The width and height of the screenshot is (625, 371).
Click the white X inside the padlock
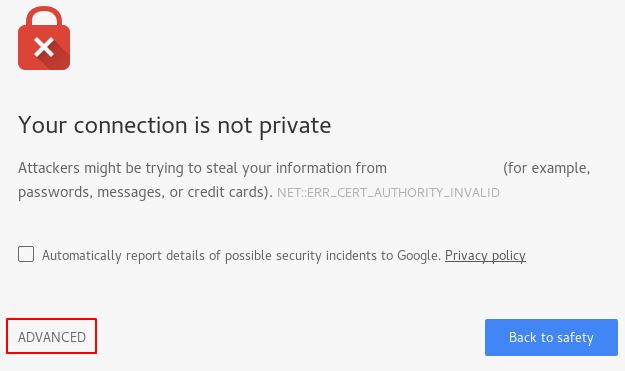[x=44, y=47]
